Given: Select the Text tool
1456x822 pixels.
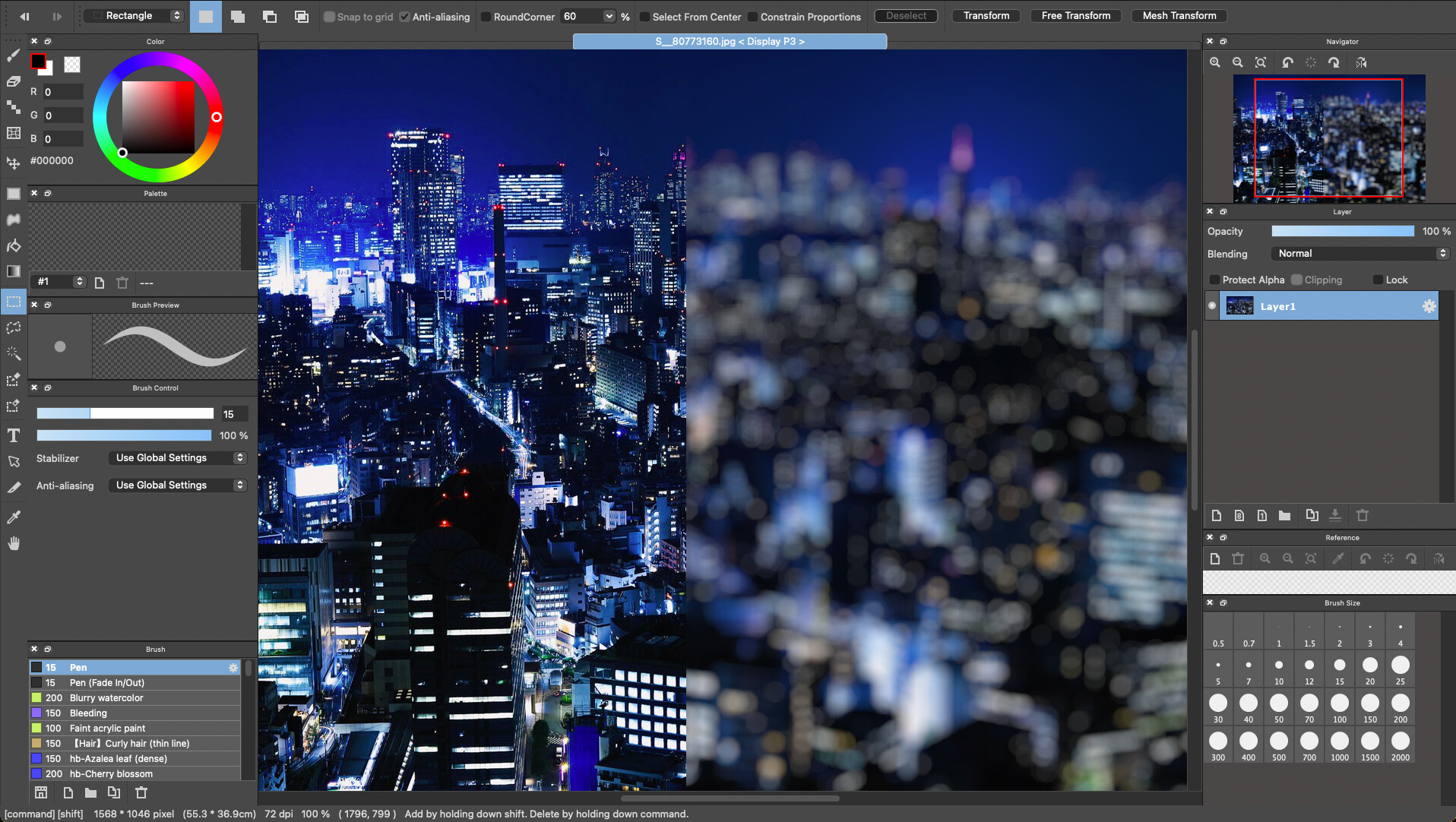Looking at the screenshot, I should point(13,435).
